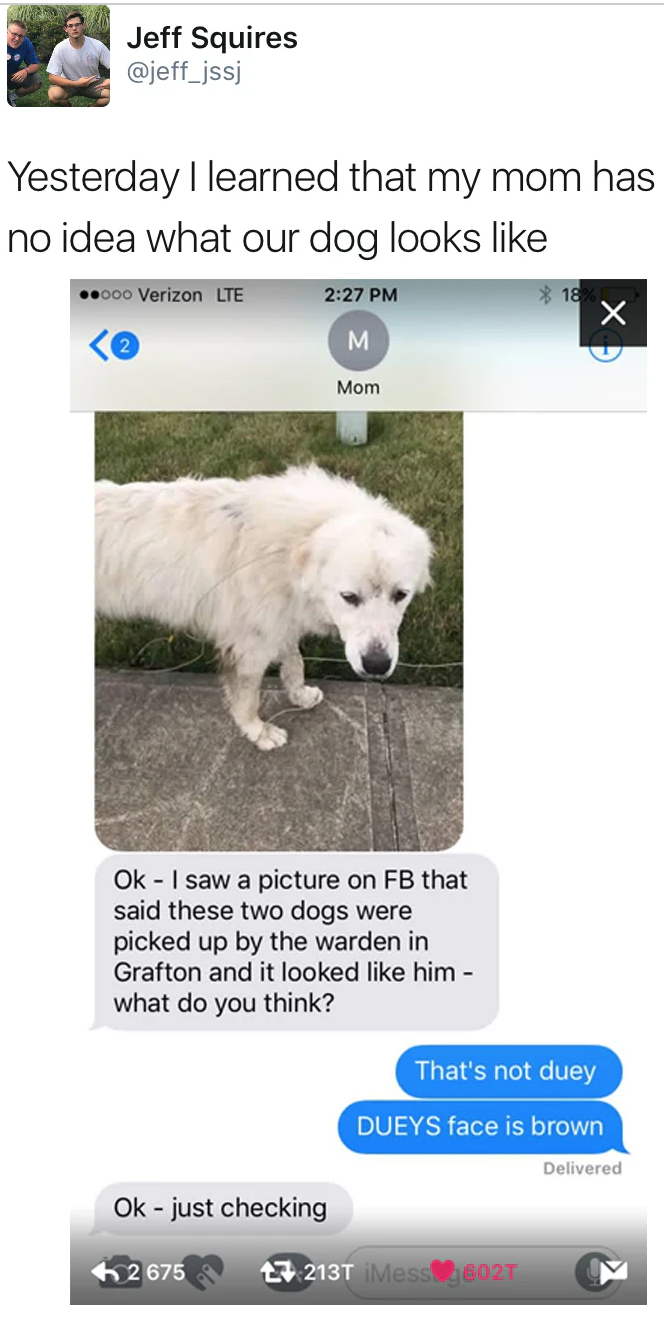Tap the info icon under the X
This screenshot has width=664, height=1320.
(x=605, y=348)
